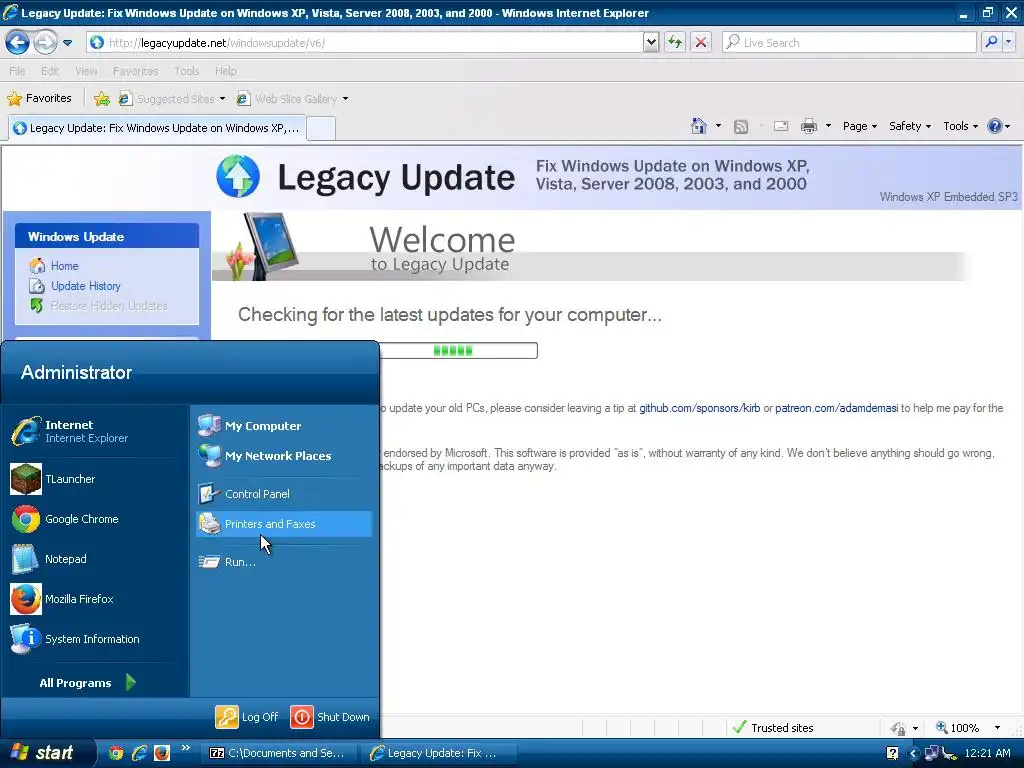The width and height of the screenshot is (1024, 768).
Task: Open the 100% zoom level control
Action: pos(968,728)
